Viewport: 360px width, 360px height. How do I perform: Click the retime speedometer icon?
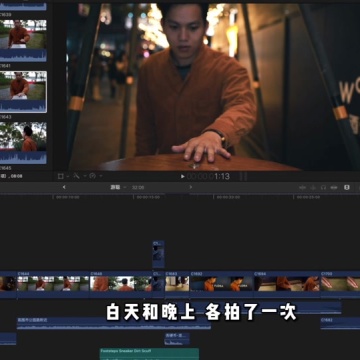(93, 176)
